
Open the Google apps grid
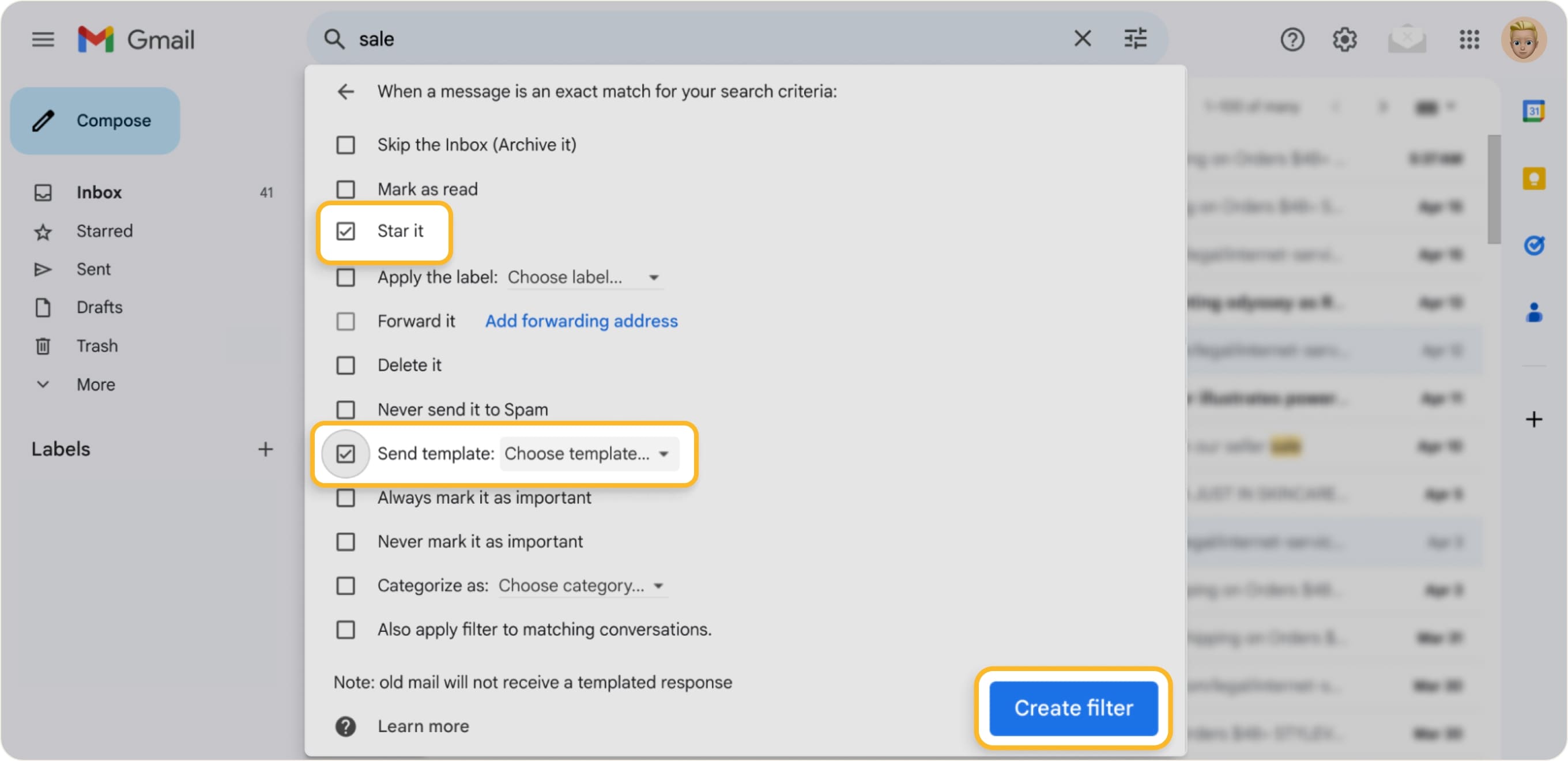pos(1469,39)
